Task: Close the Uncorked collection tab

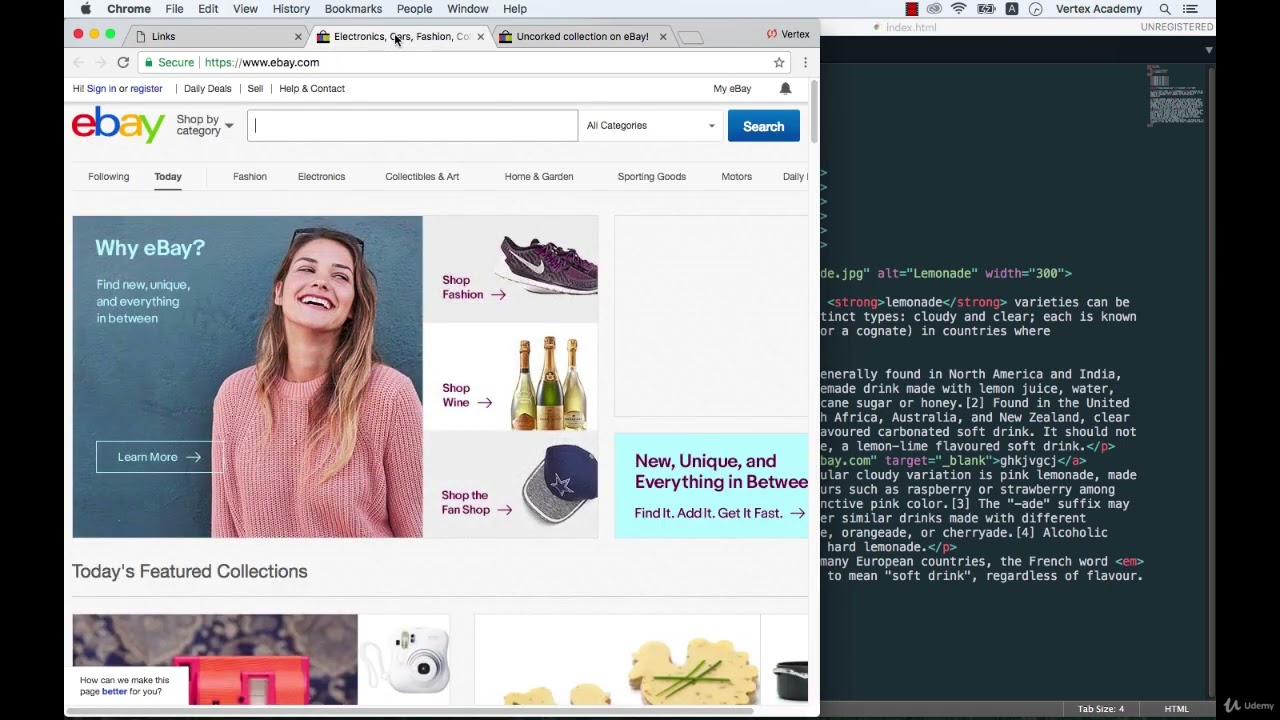Action: 662,37
